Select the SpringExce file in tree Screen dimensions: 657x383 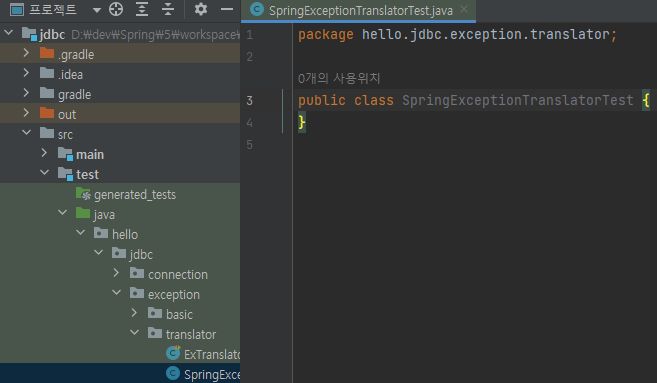[120, 374]
